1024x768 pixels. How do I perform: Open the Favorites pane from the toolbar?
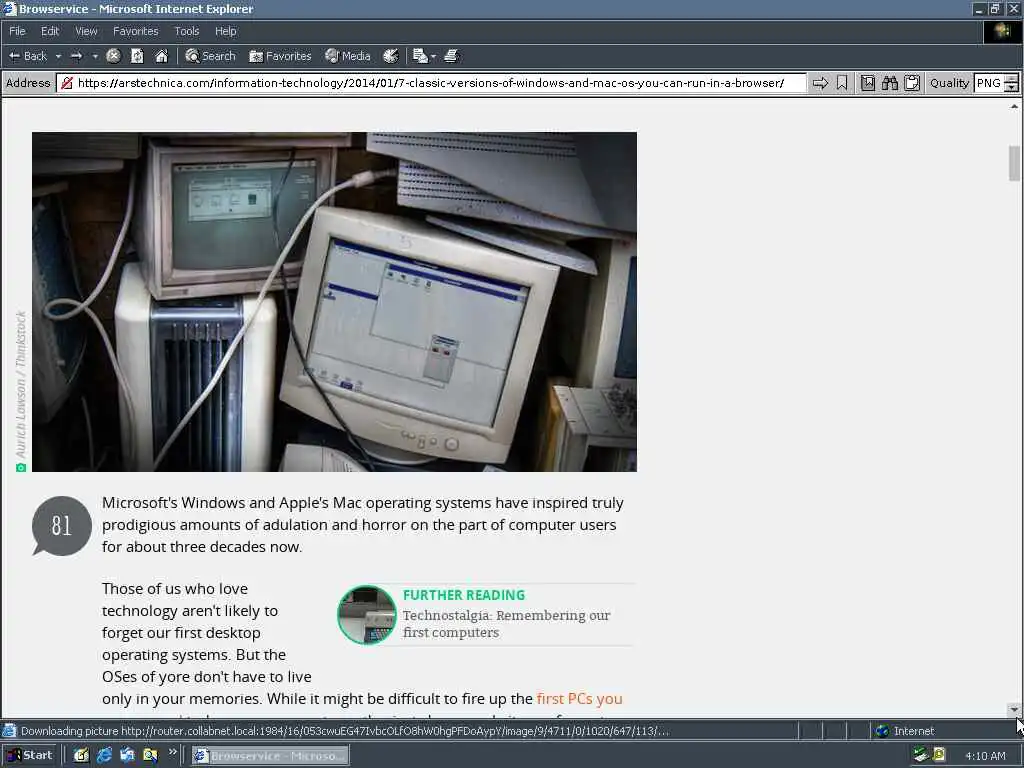click(280, 56)
